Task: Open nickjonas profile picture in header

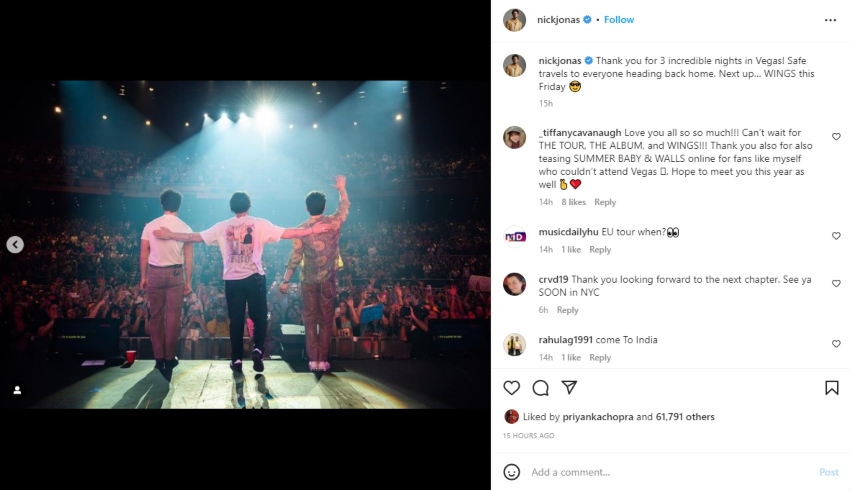Action: 514,20
